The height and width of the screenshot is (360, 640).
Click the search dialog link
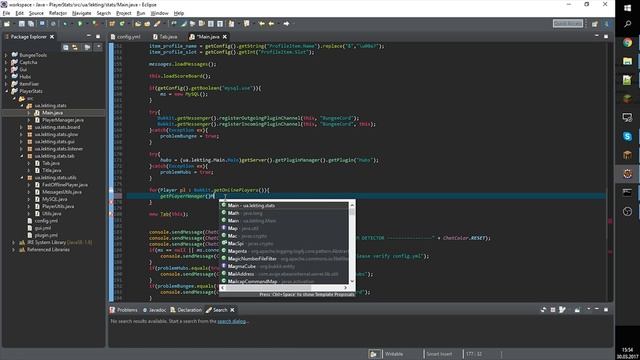click(232, 322)
